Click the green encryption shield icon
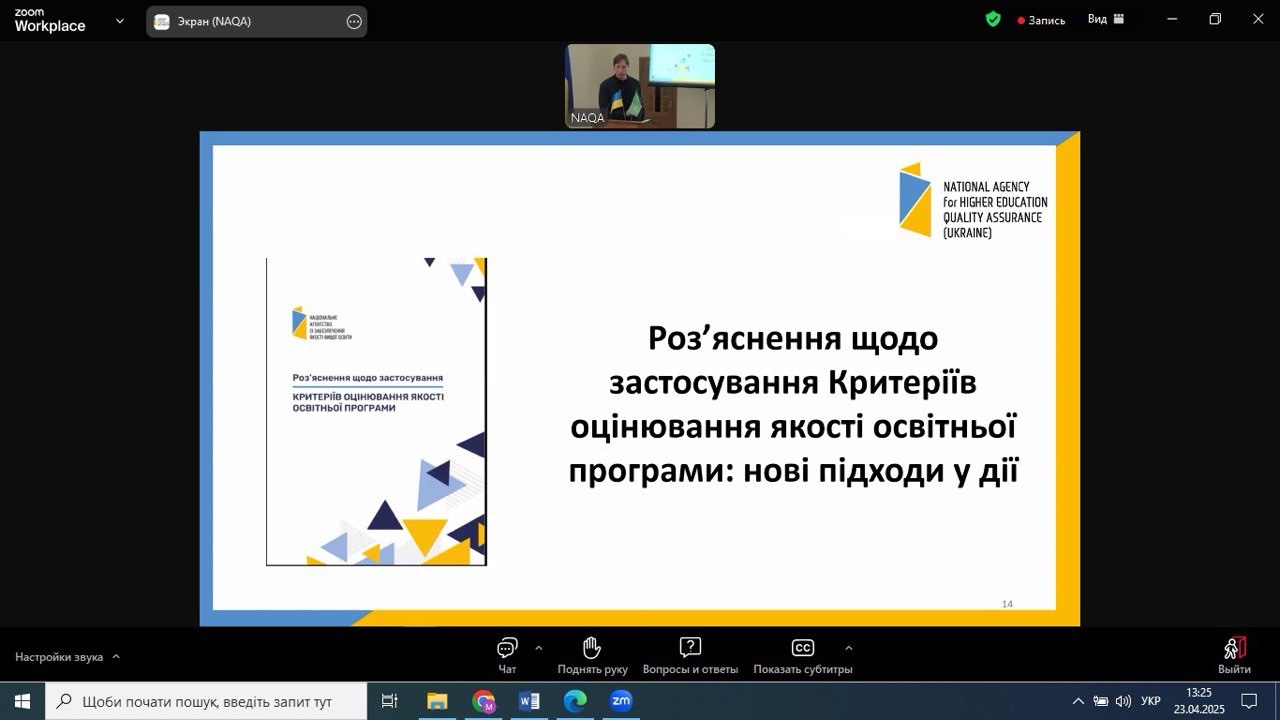Viewport: 1280px width, 720px height. coord(993,19)
